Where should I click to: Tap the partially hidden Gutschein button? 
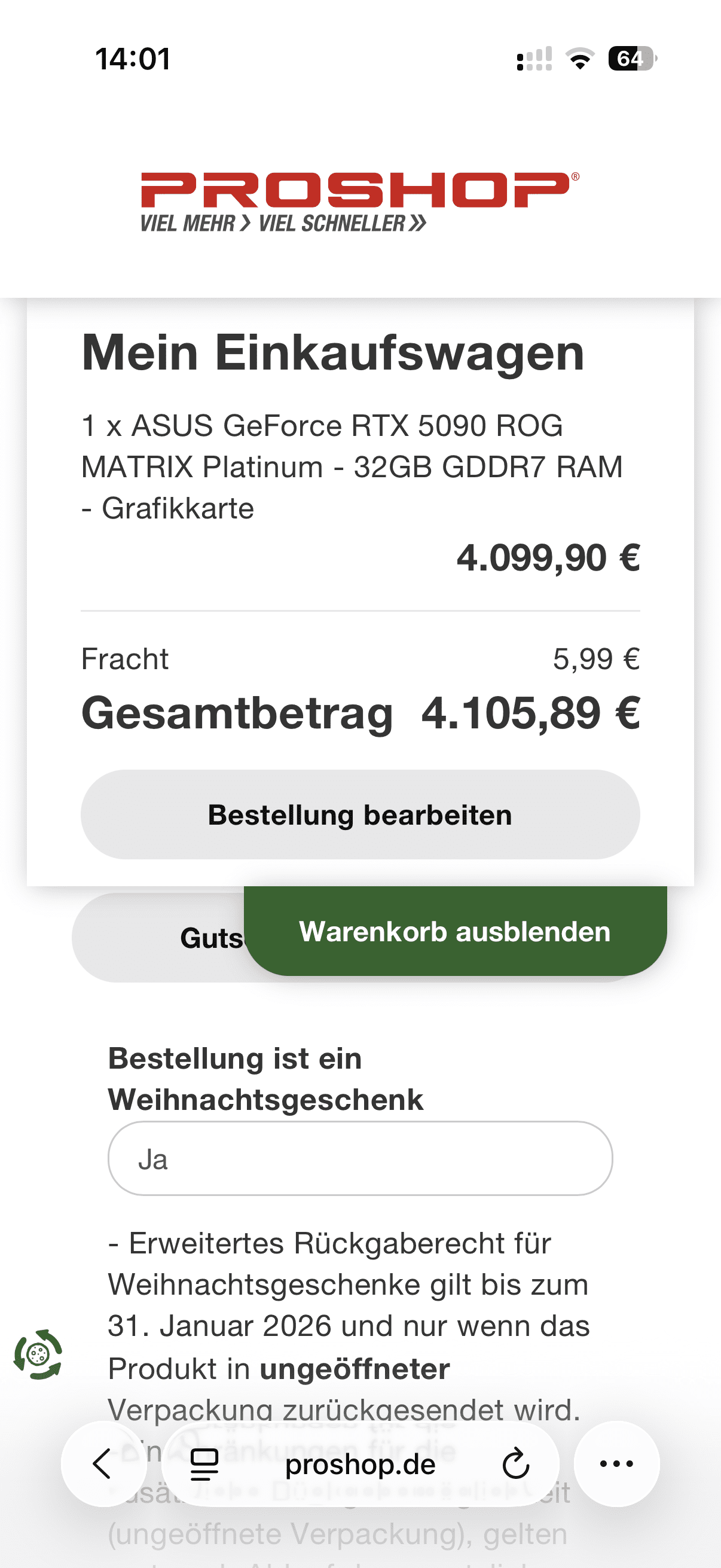(182, 938)
